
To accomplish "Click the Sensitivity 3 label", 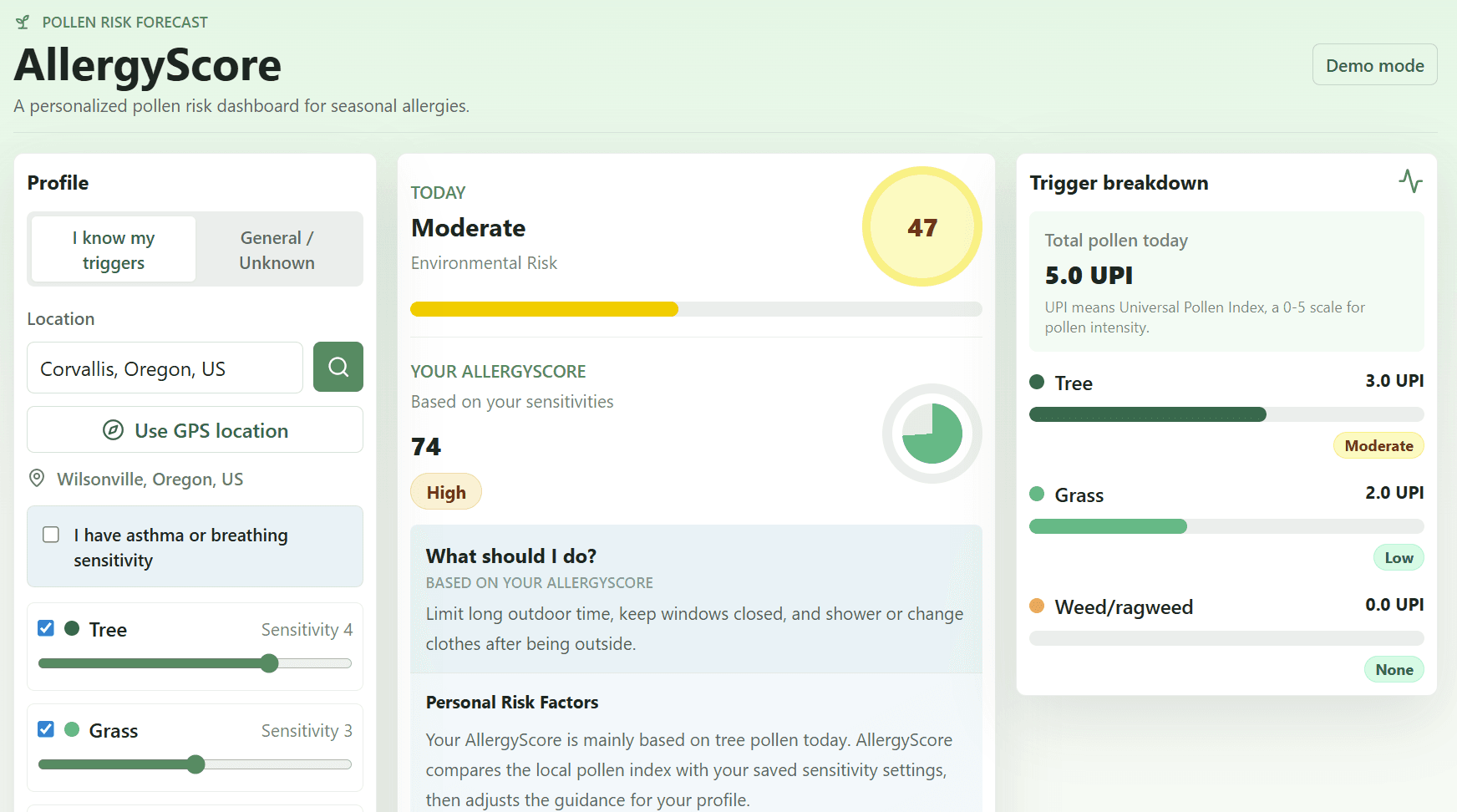I will pyautogui.click(x=307, y=731).
